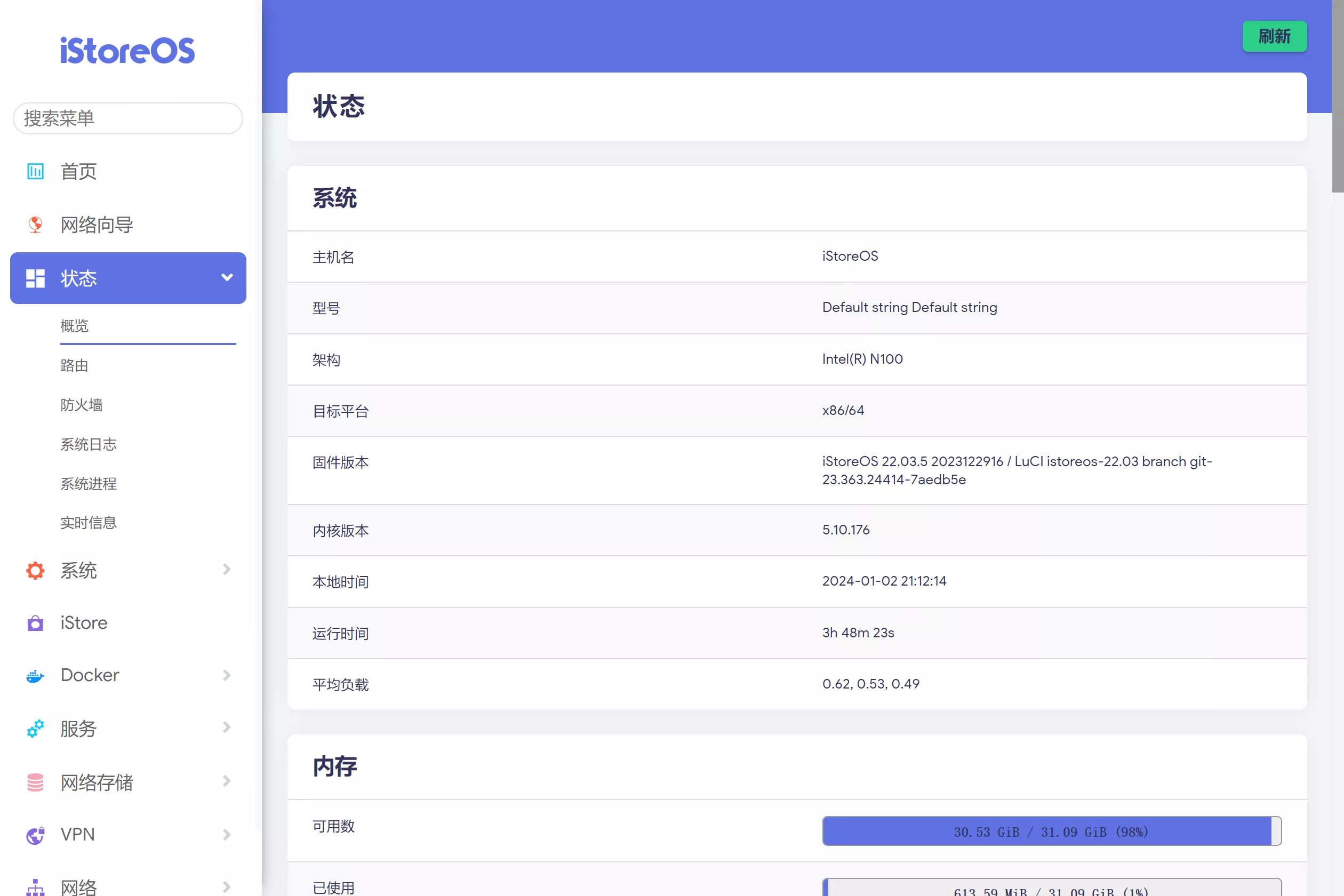Screen dimensions: 1344x896
Task: Click the 可用数 row label
Action: [x=334, y=826]
